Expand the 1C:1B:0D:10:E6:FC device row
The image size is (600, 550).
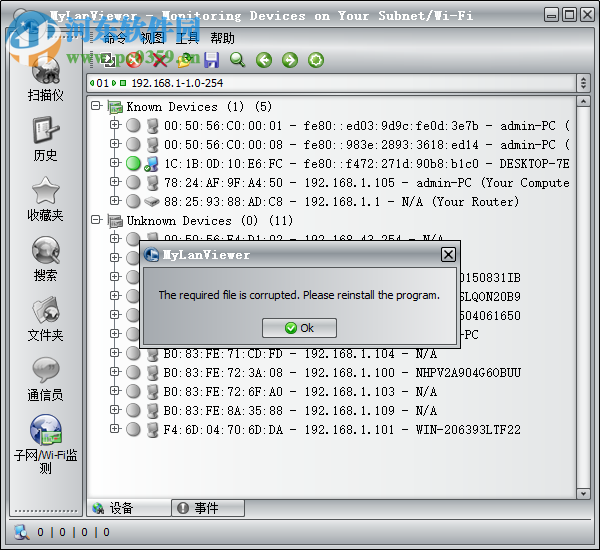pos(114,163)
